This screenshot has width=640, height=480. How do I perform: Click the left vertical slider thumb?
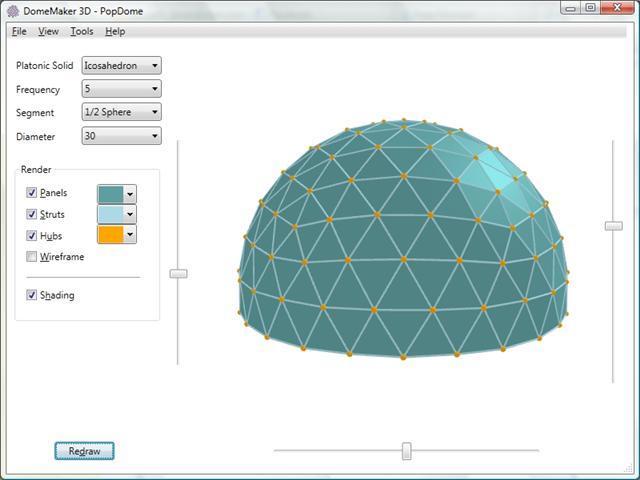178,273
